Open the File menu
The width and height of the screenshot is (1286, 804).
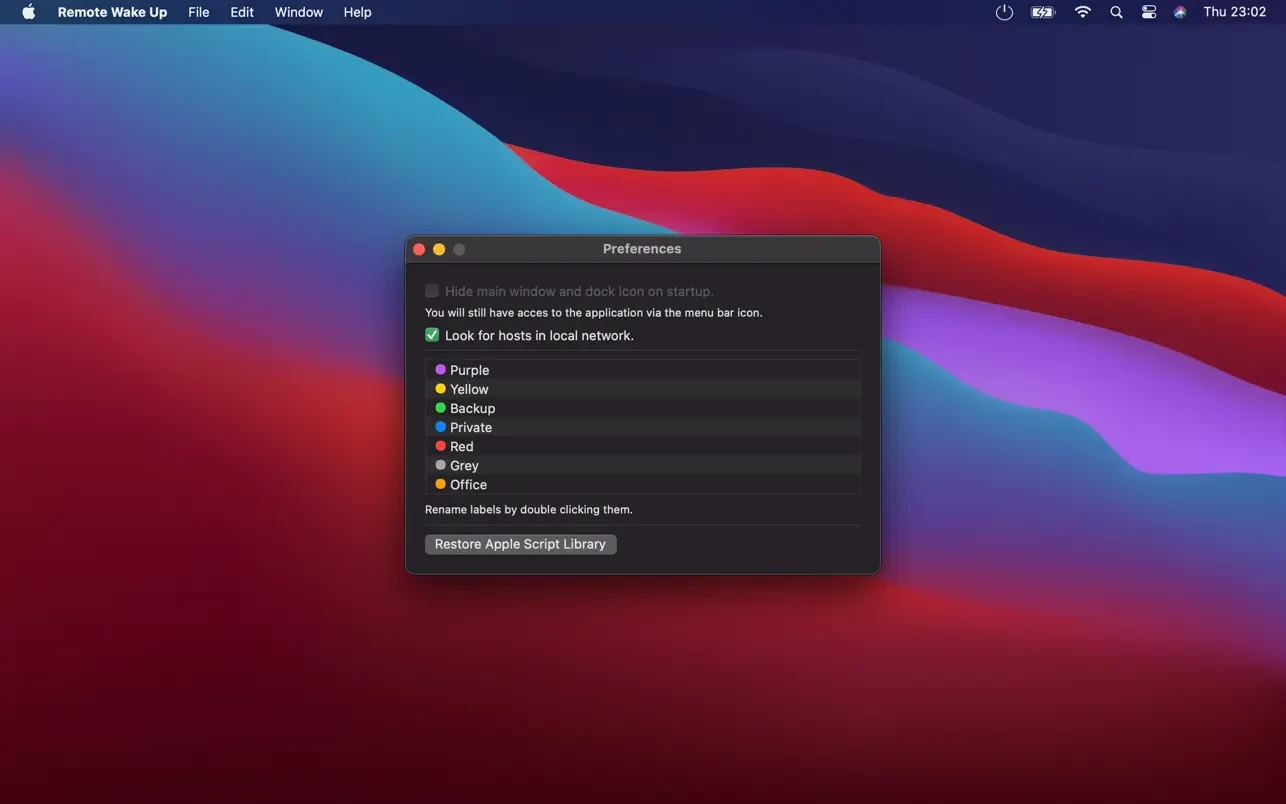(199, 12)
